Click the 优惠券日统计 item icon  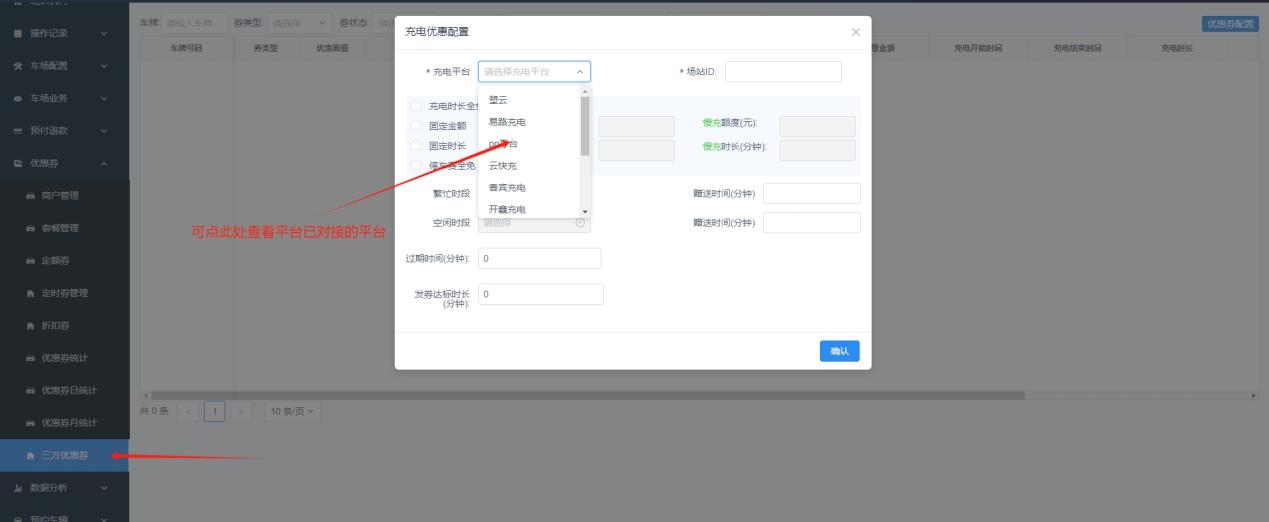click(x=30, y=390)
